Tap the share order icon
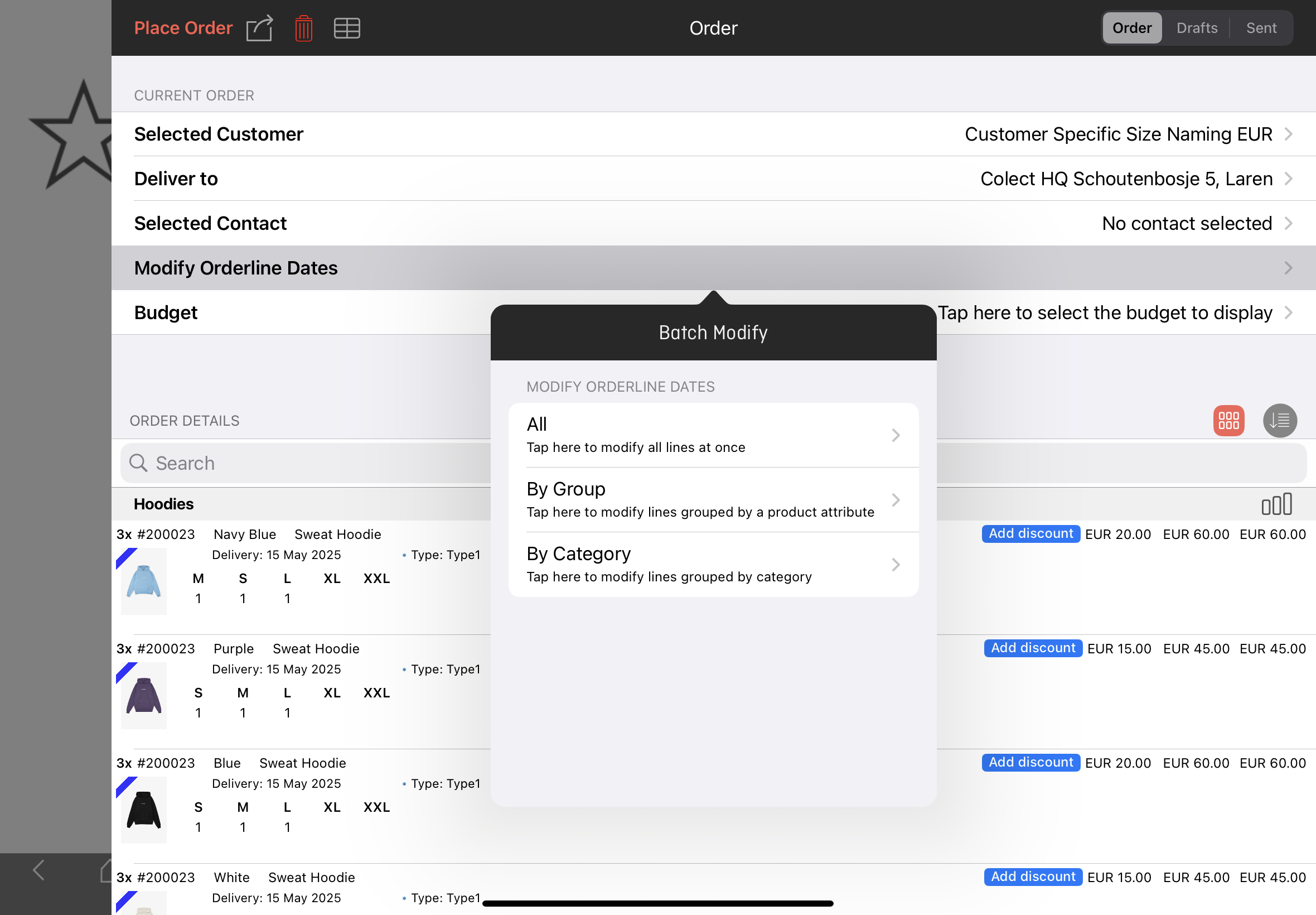Image resolution: width=1316 pixels, height=915 pixels. [x=259, y=28]
